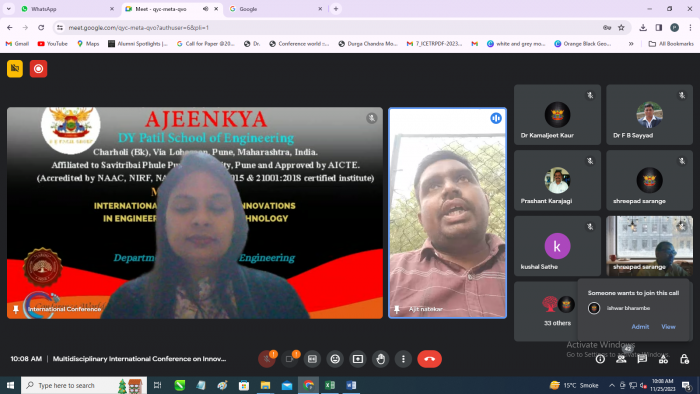The height and width of the screenshot is (394, 700).
Task: Open more options three-dot menu
Action: pyautogui.click(x=403, y=359)
